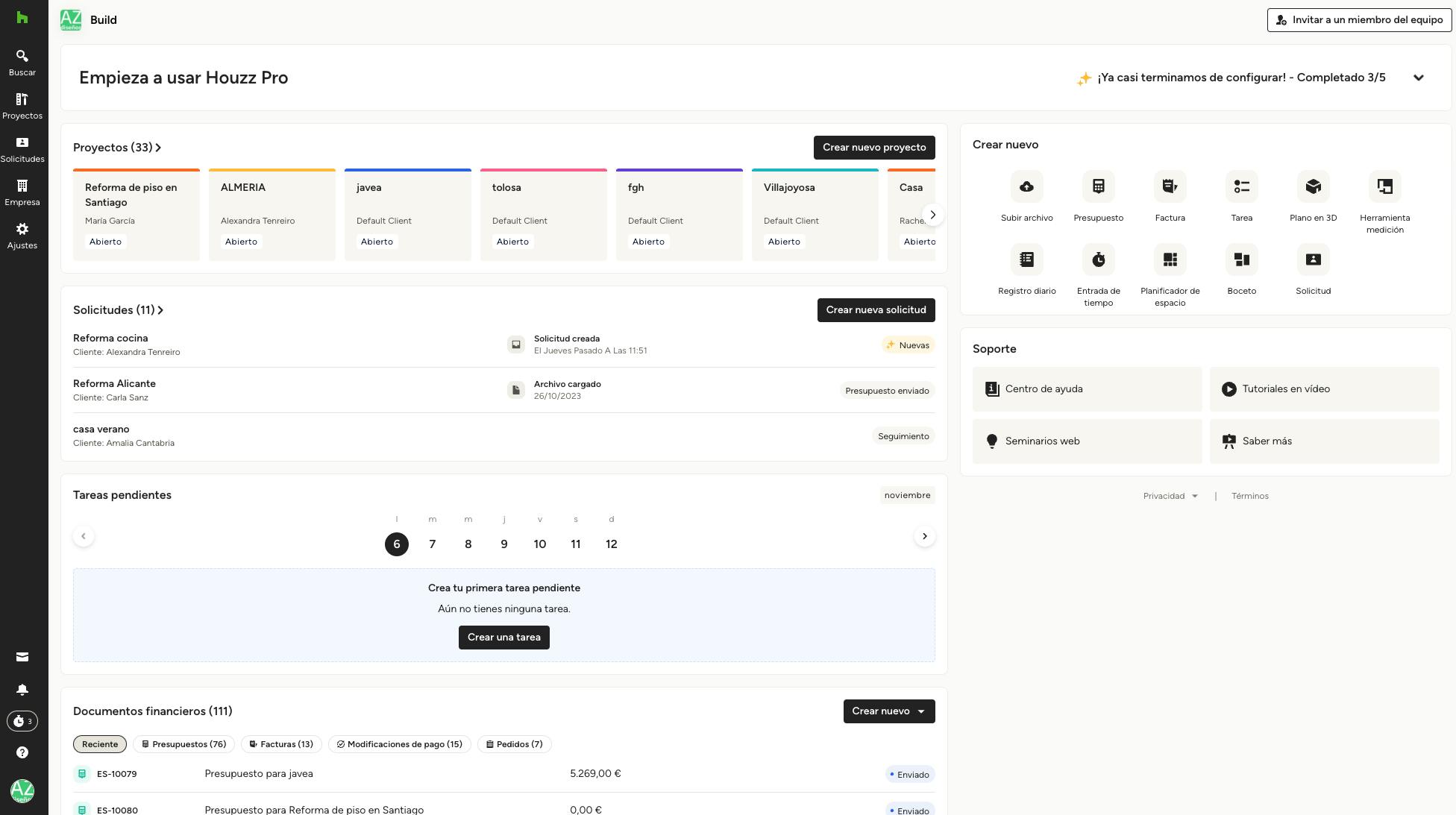Expand the setup progress chevron
The height and width of the screenshot is (815, 1456).
(1418, 78)
